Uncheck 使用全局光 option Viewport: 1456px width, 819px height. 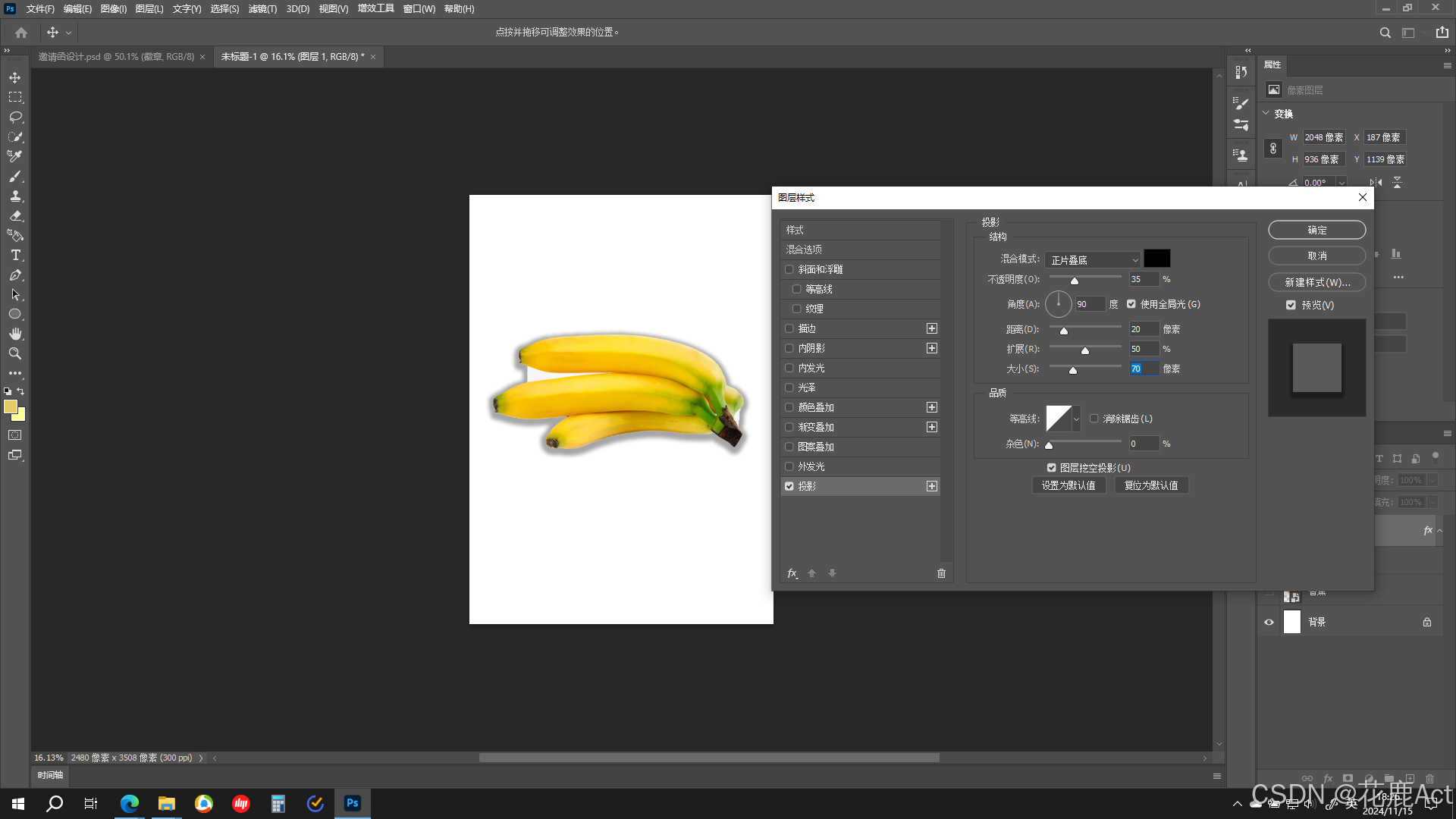pyautogui.click(x=1131, y=304)
